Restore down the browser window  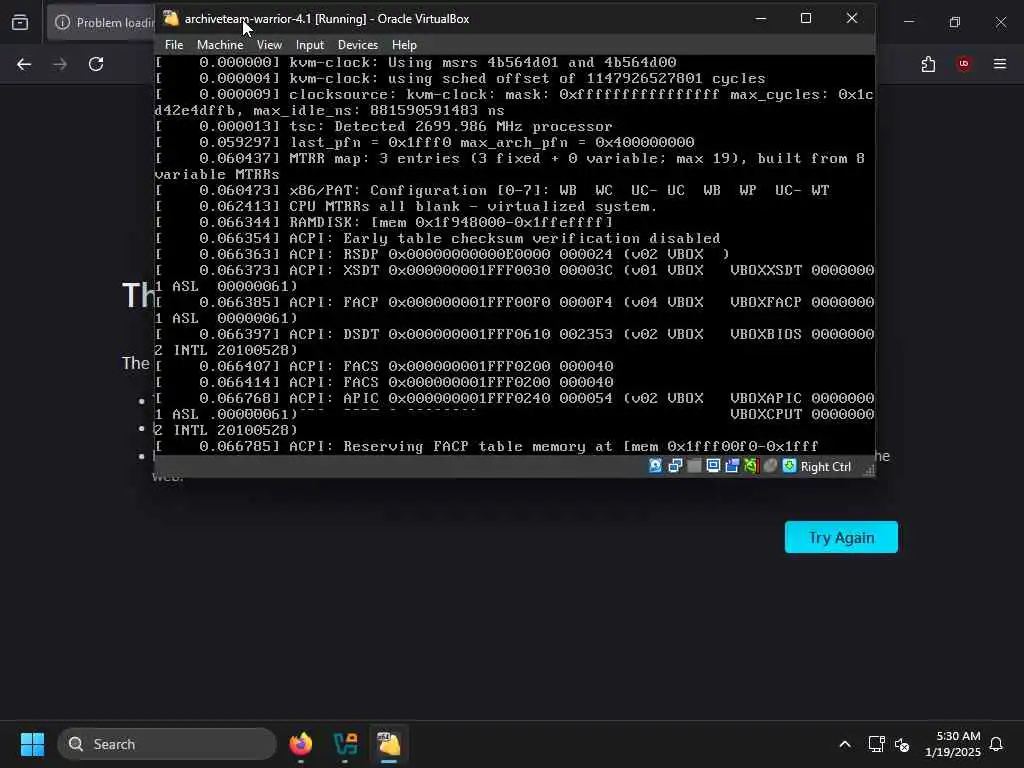(x=955, y=22)
